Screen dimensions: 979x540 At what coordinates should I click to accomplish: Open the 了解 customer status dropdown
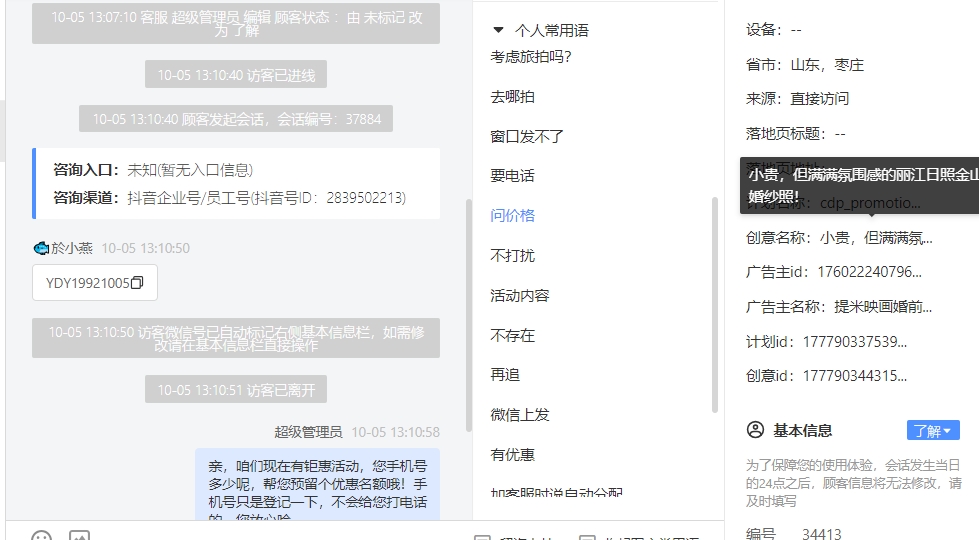click(x=933, y=431)
